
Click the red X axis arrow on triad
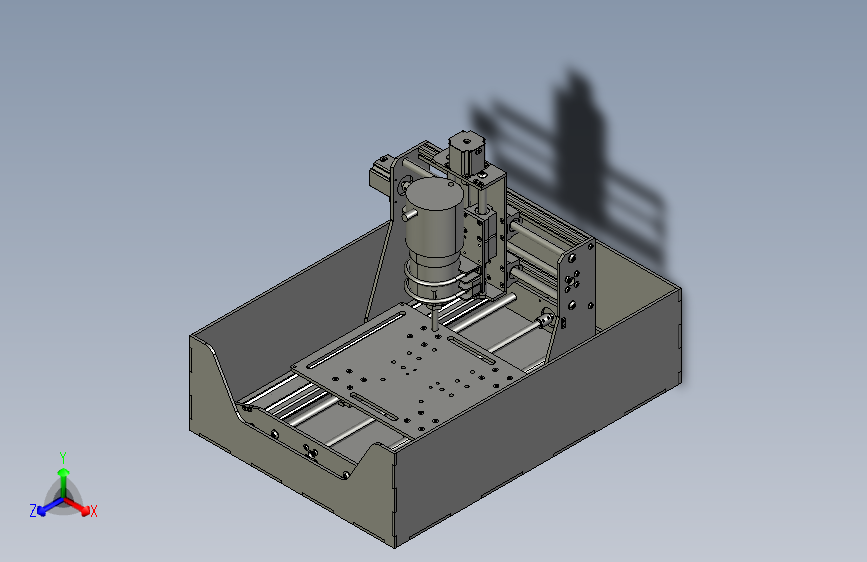click(x=77, y=506)
